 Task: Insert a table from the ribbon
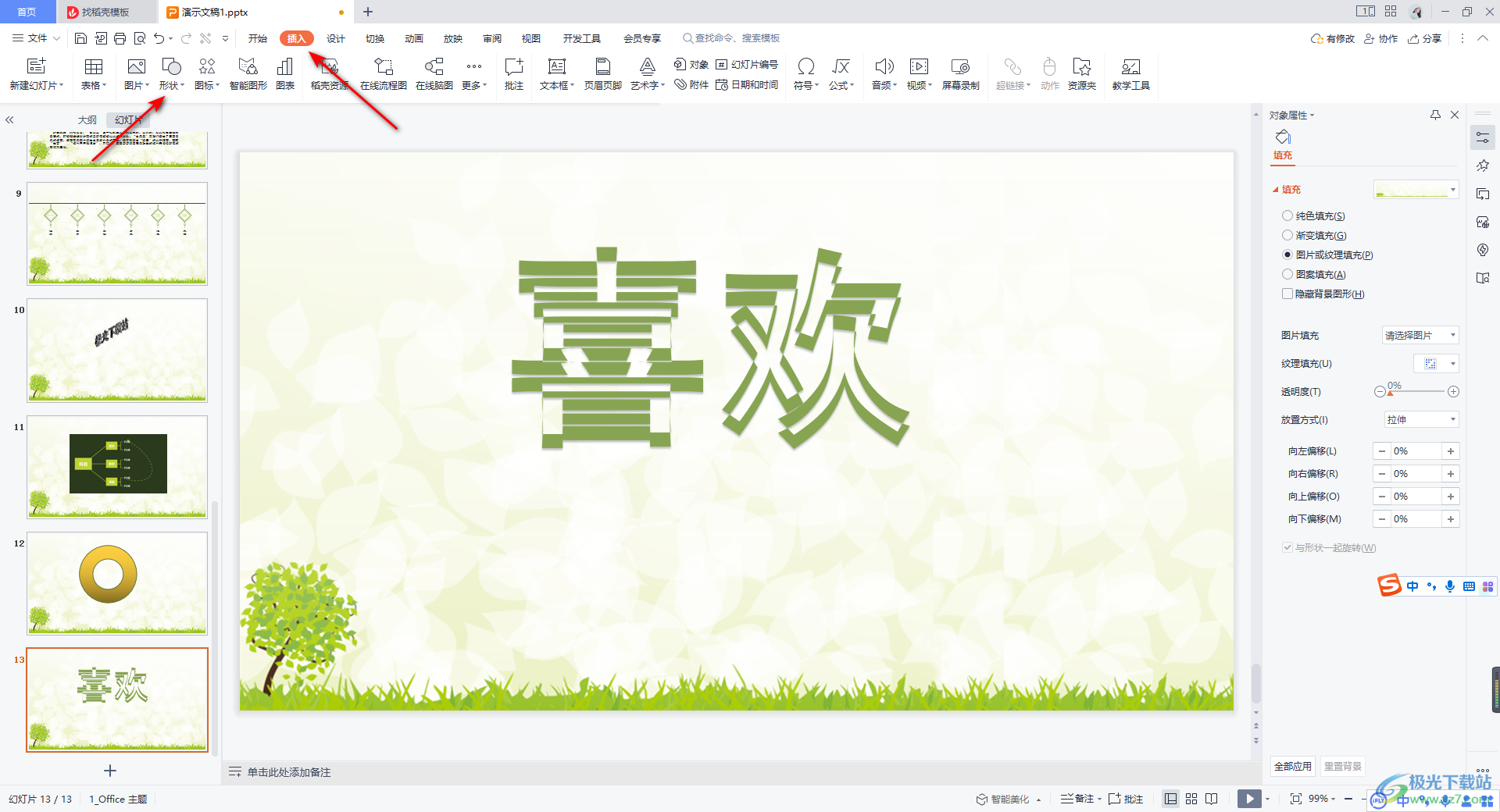pyautogui.click(x=93, y=74)
